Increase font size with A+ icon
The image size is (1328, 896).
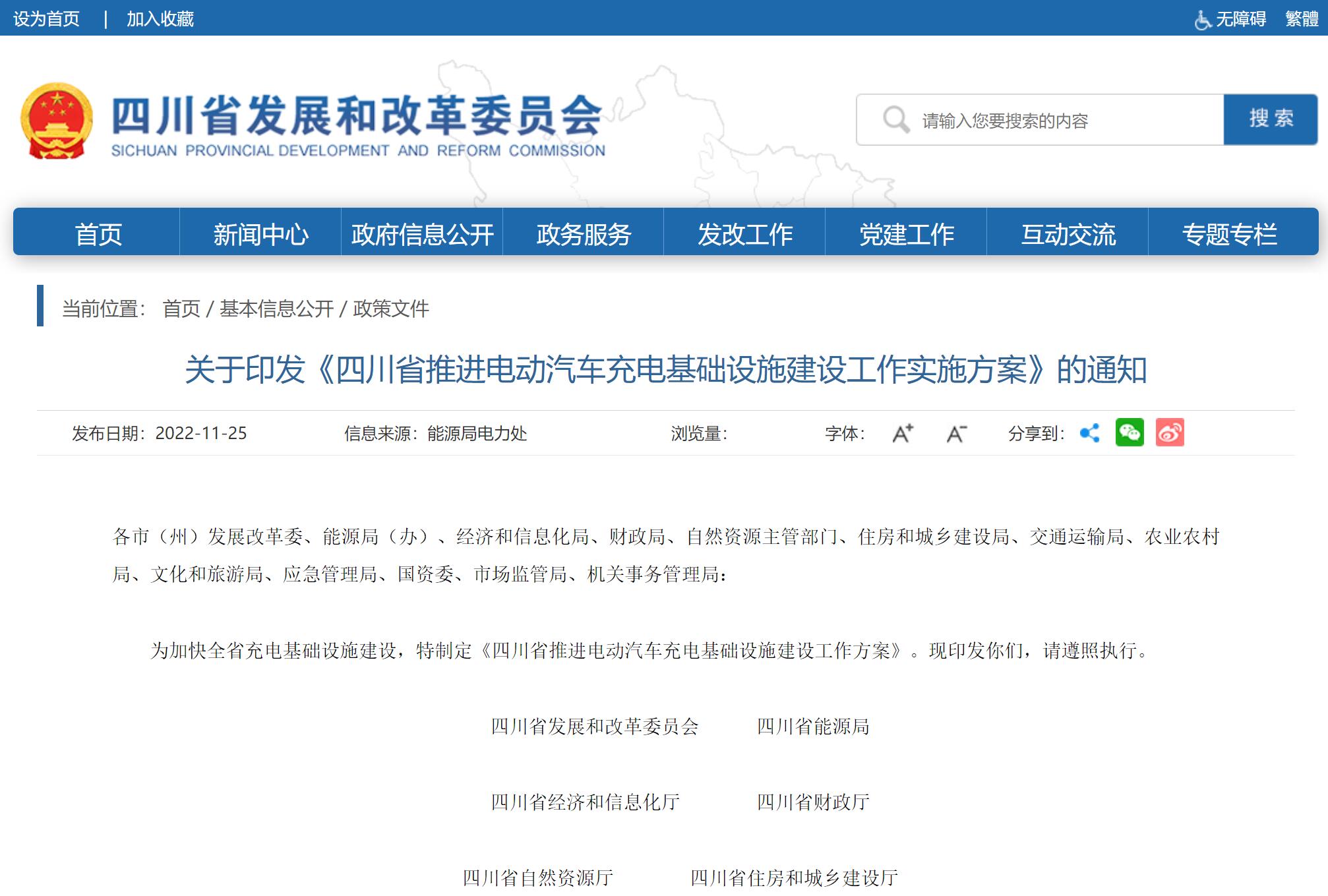[x=903, y=433]
